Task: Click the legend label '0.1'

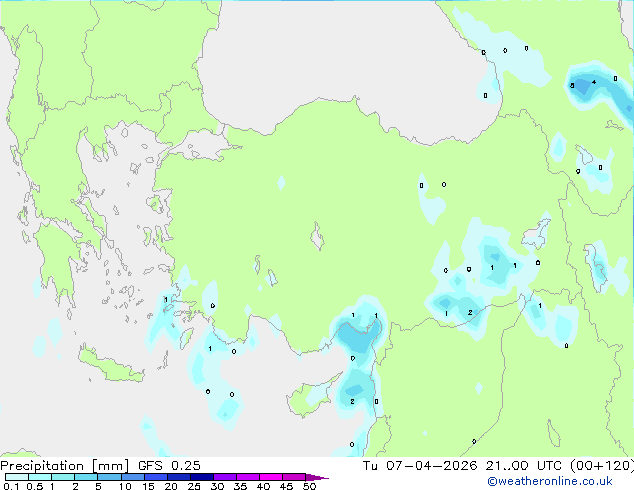Action: tap(11, 486)
